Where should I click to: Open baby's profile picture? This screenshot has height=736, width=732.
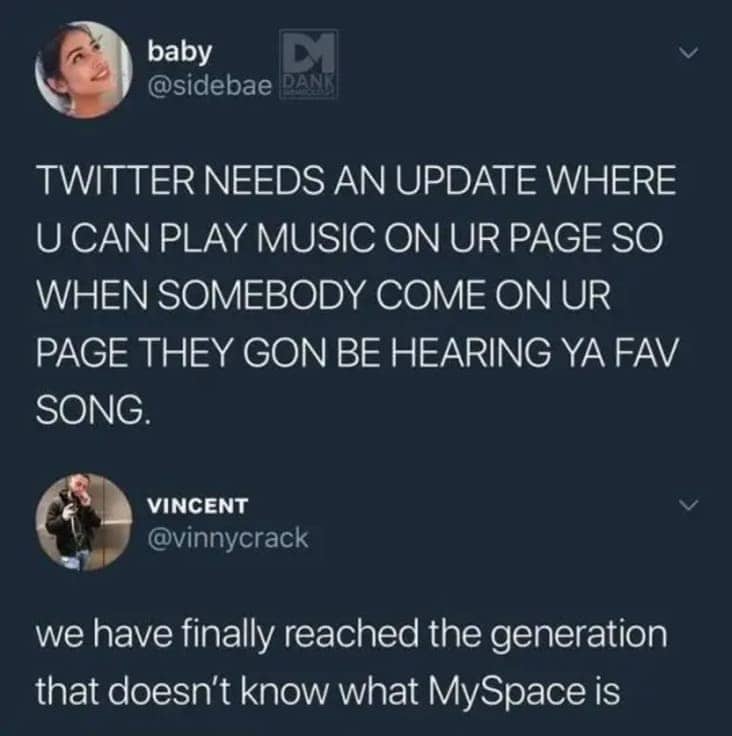click(x=84, y=69)
